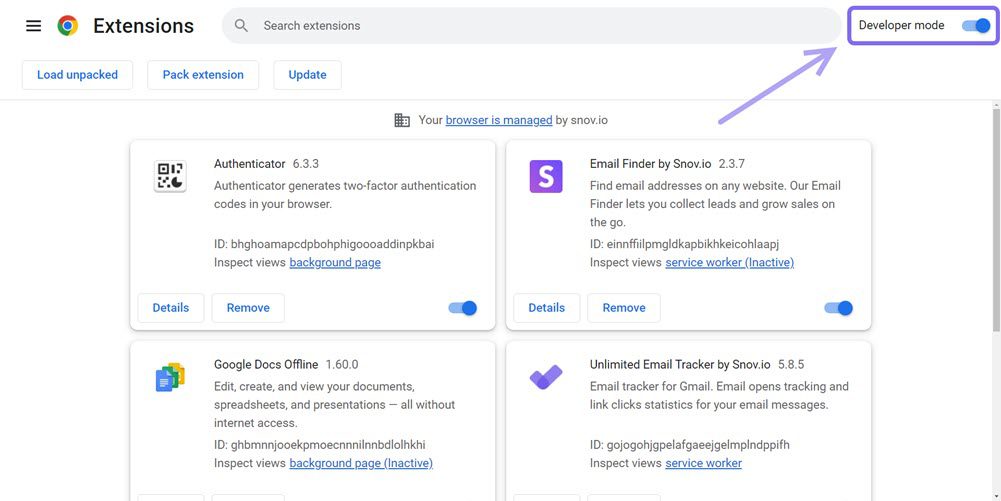Click the Unlimited Email Tracker checkmark icon
The image size is (1001, 501).
pos(546,377)
